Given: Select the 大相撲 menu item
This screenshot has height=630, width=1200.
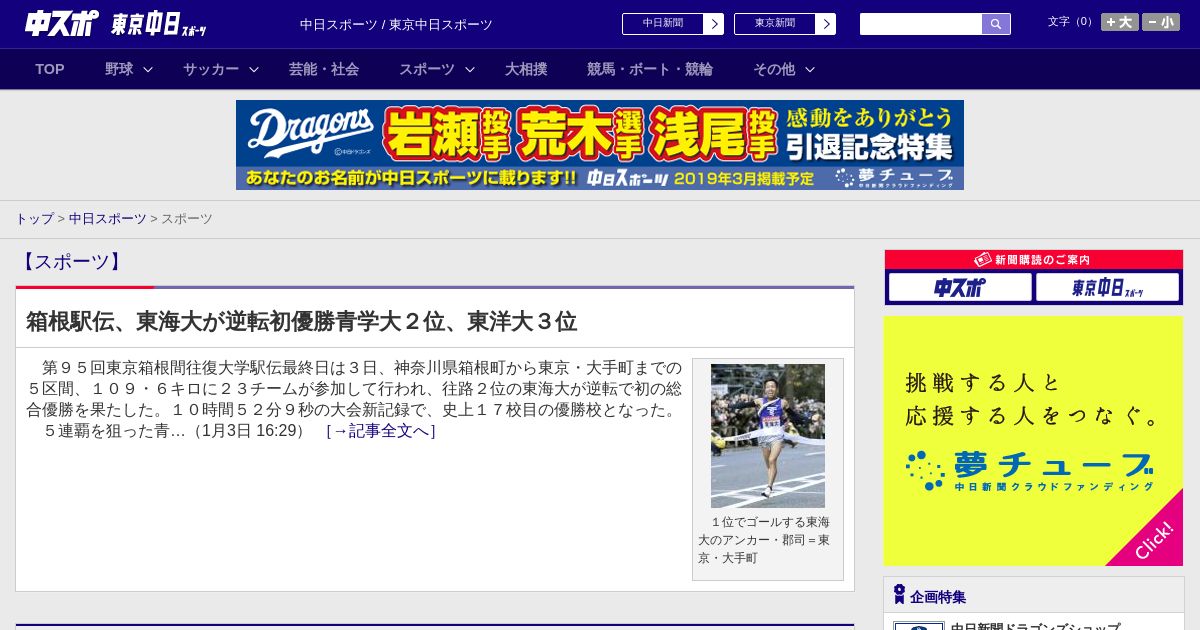Looking at the screenshot, I should coord(526,69).
